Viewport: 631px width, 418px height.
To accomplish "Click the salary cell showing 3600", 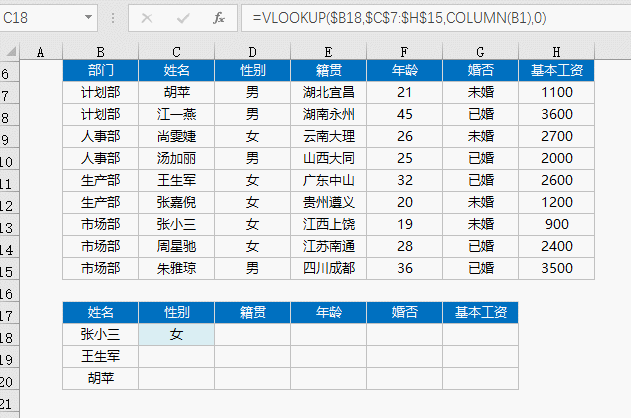I will click(556, 114).
